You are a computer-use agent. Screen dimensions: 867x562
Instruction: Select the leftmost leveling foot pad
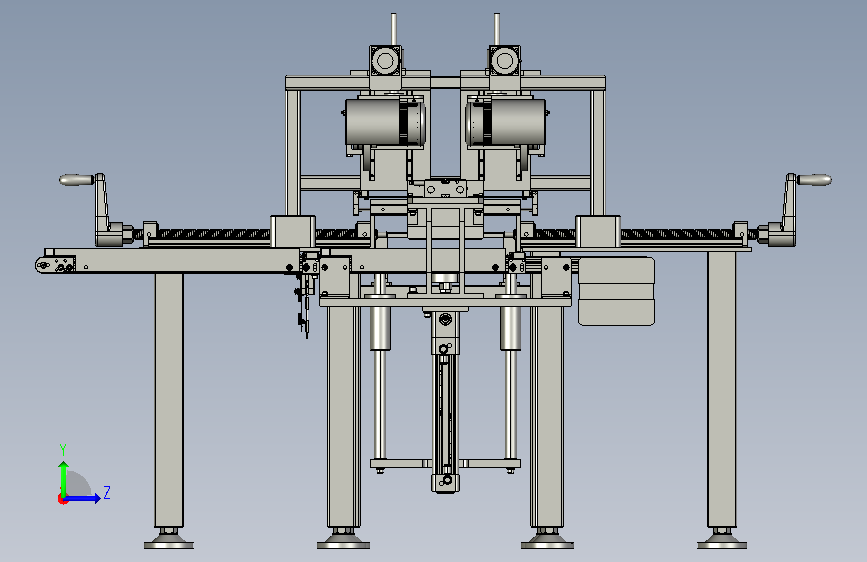coord(169,540)
